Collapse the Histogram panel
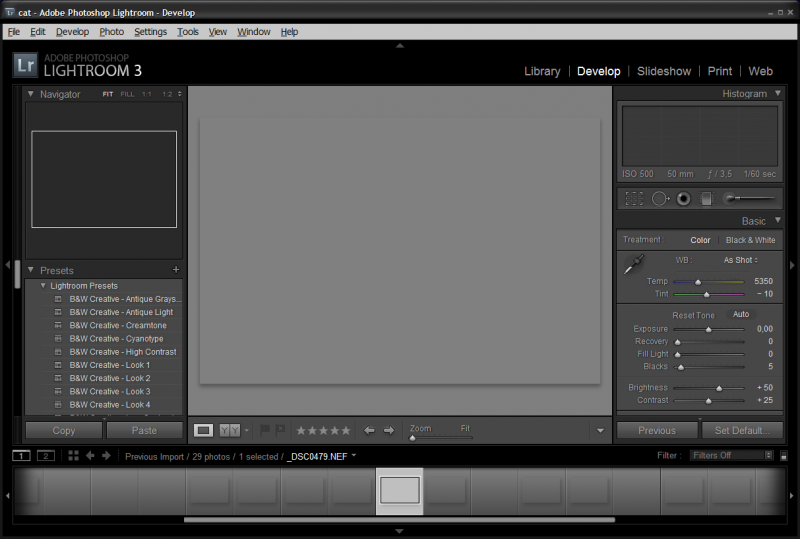 778,93
